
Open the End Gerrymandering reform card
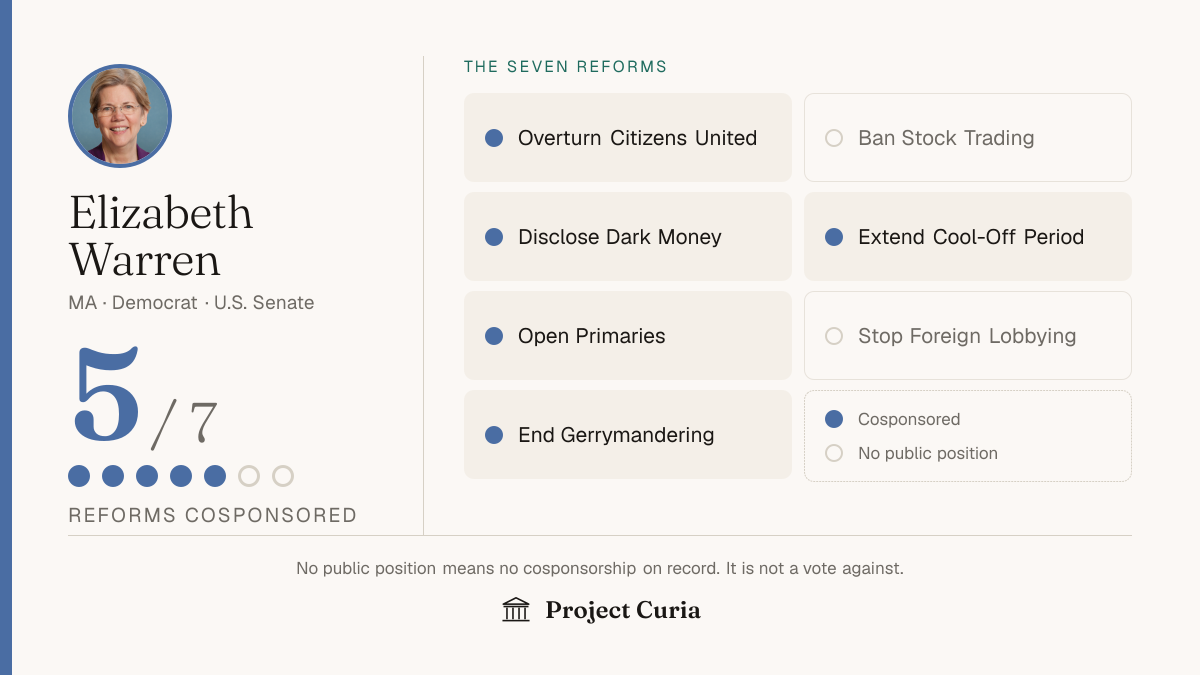[628, 435]
